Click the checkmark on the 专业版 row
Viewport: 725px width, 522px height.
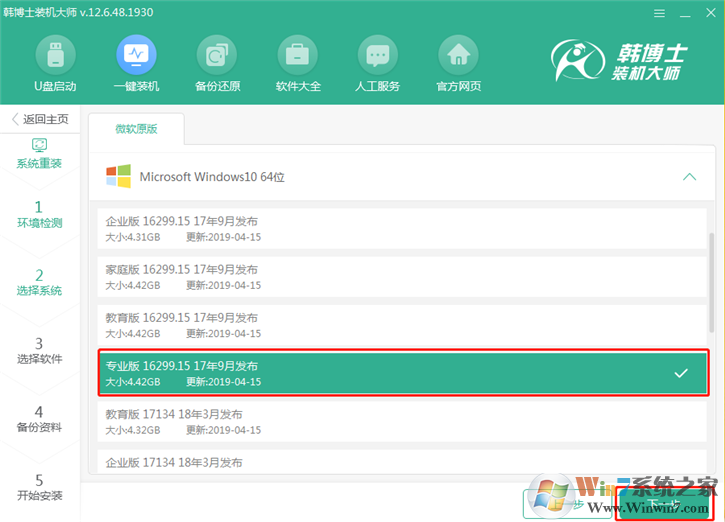(681, 373)
